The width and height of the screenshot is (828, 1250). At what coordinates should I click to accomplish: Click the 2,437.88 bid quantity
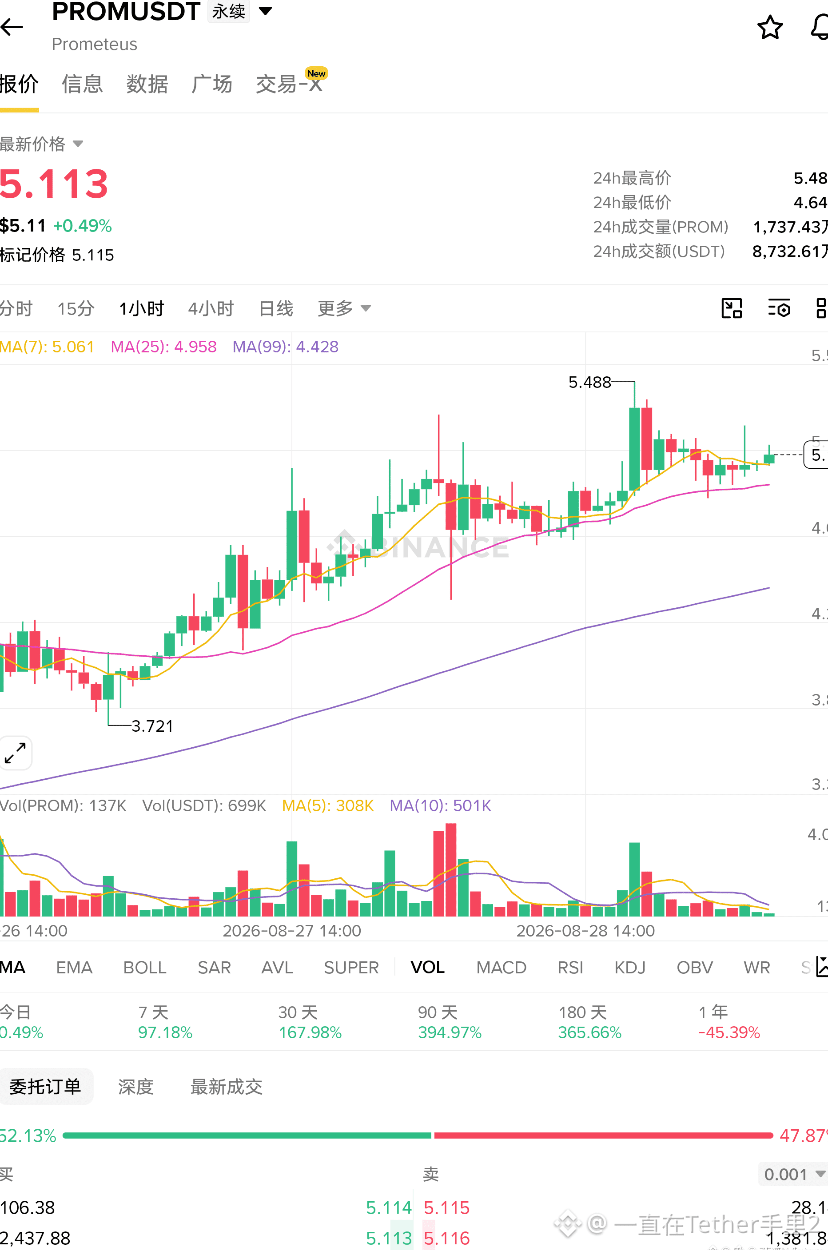pyautogui.click(x=35, y=1239)
